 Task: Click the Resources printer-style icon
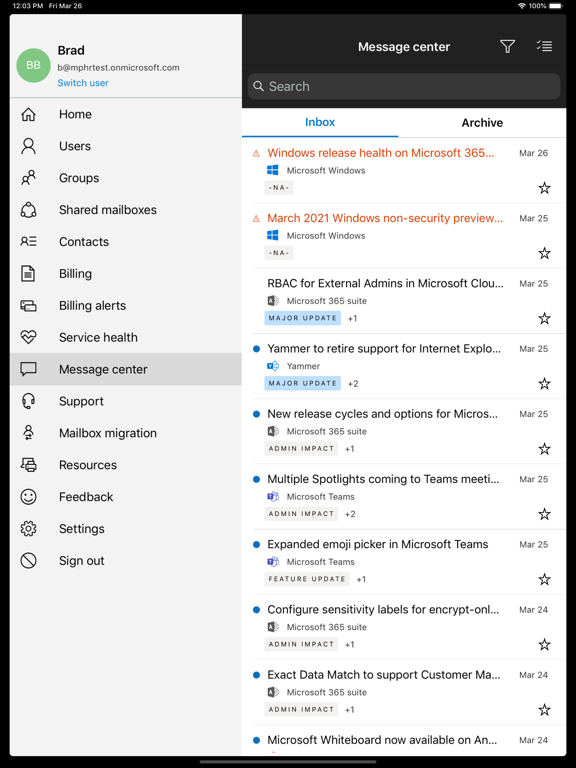tap(28, 465)
